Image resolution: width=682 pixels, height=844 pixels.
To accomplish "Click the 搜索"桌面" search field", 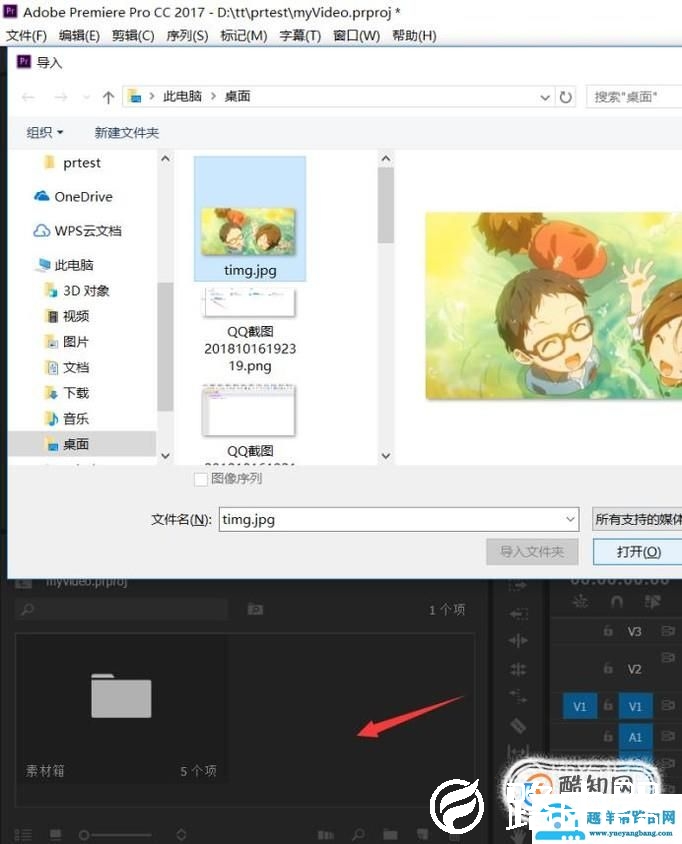I will (x=634, y=97).
